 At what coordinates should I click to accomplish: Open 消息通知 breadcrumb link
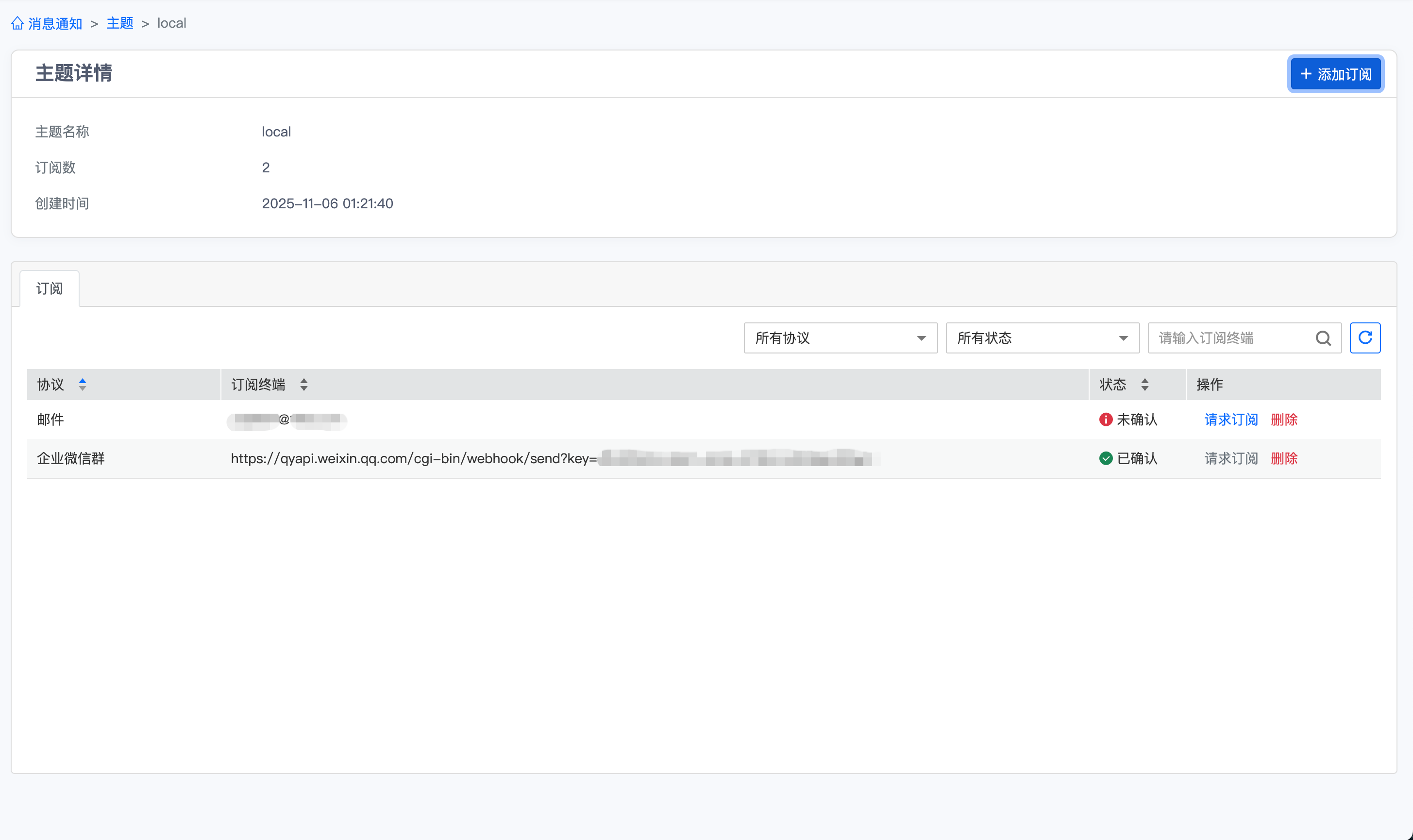point(55,23)
